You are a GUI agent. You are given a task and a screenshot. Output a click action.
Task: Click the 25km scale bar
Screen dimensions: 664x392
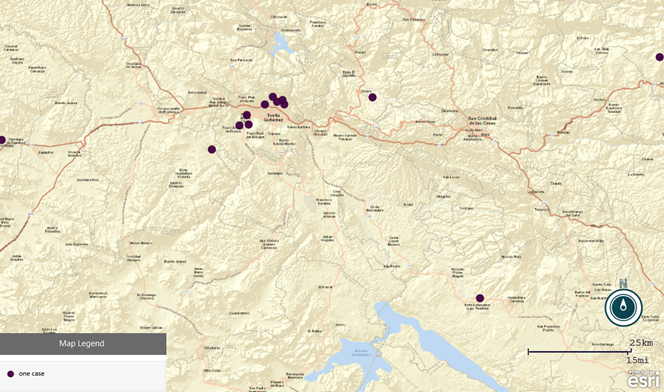[x=579, y=351]
